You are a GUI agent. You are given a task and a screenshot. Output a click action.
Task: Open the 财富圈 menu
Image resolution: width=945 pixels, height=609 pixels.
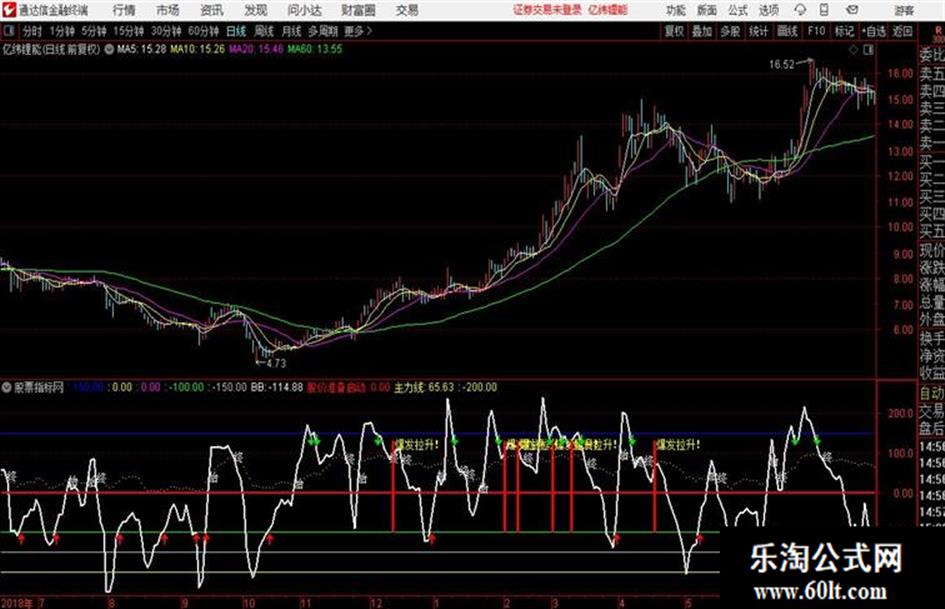click(358, 10)
